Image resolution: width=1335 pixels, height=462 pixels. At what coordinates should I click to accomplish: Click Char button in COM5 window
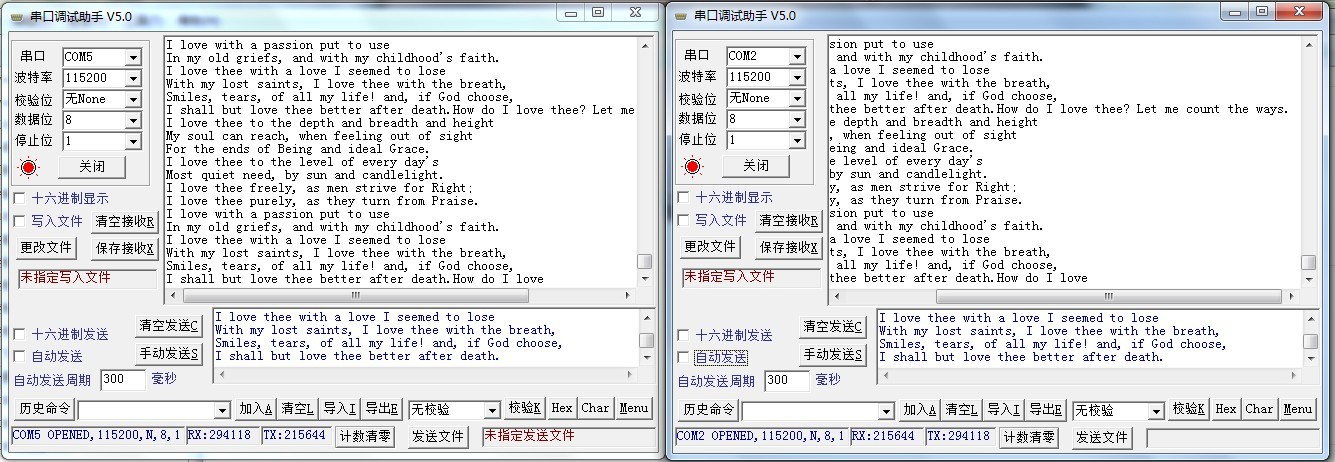[x=595, y=408]
